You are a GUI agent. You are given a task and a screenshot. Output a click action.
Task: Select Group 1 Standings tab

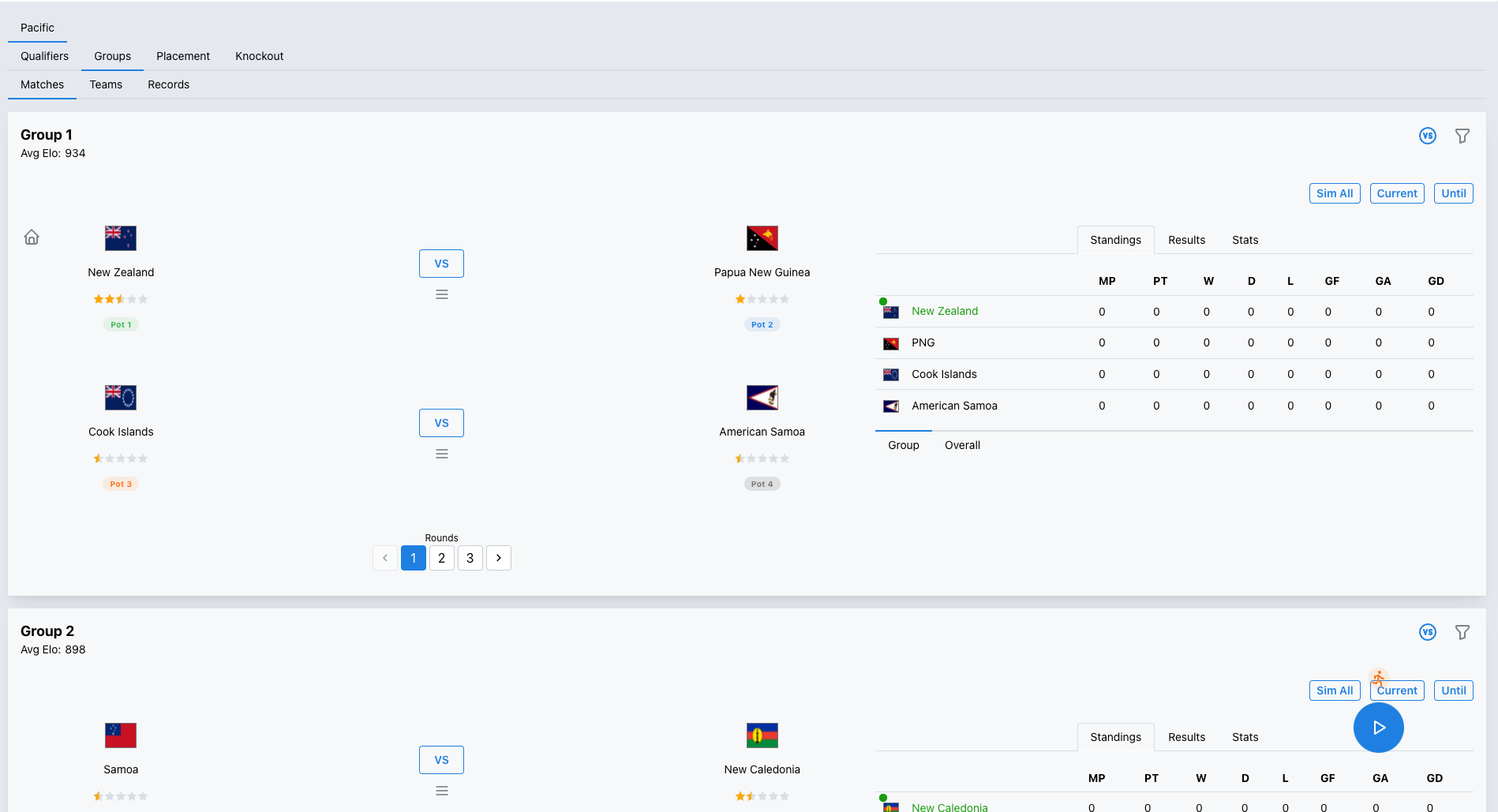pyautogui.click(x=1115, y=240)
